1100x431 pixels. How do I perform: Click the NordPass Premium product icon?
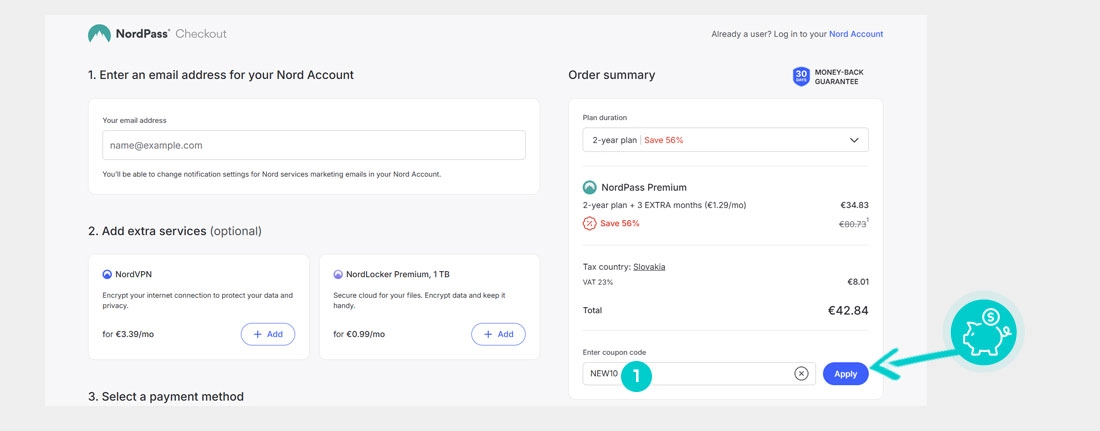590,187
